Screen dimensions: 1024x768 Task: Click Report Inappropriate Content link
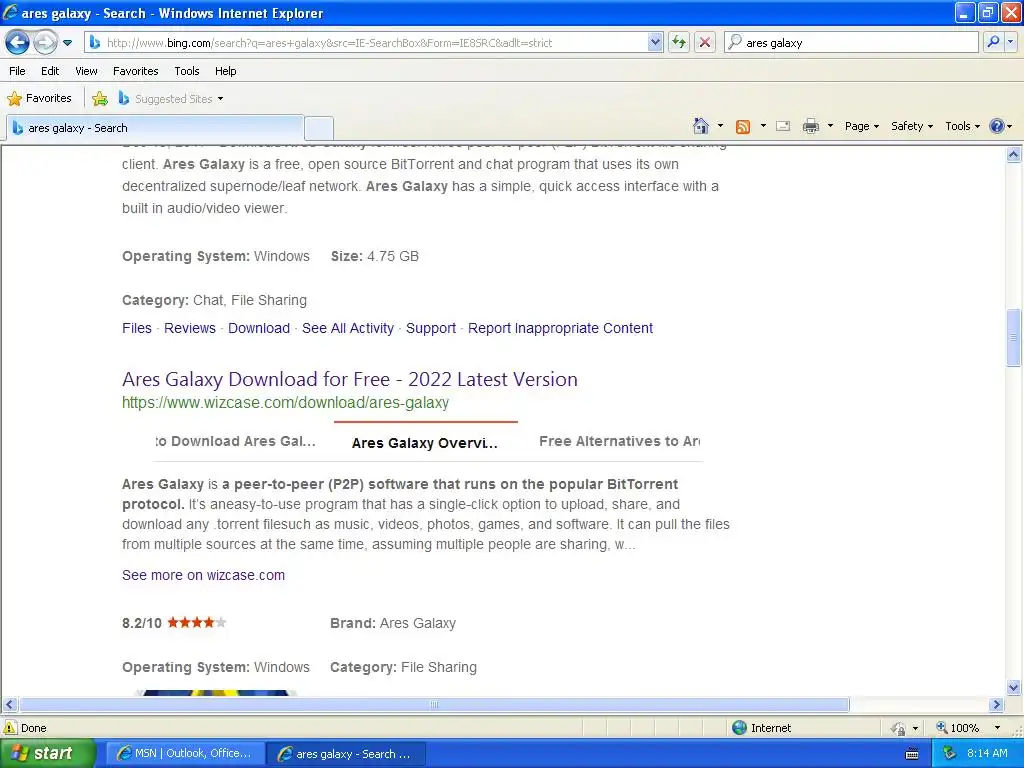[560, 328]
